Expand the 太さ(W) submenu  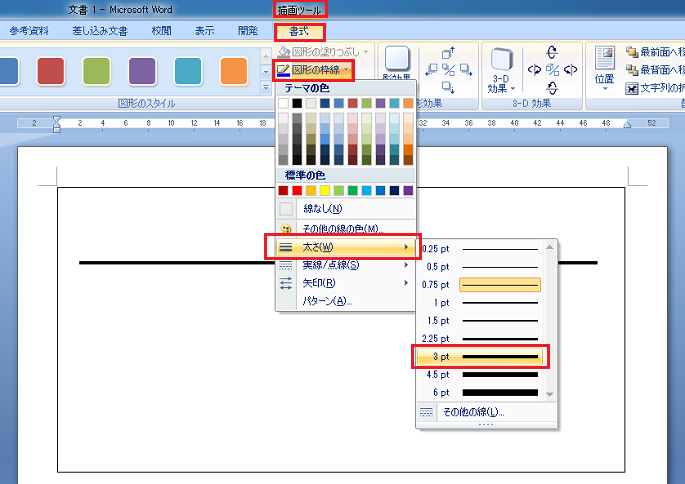(x=340, y=247)
